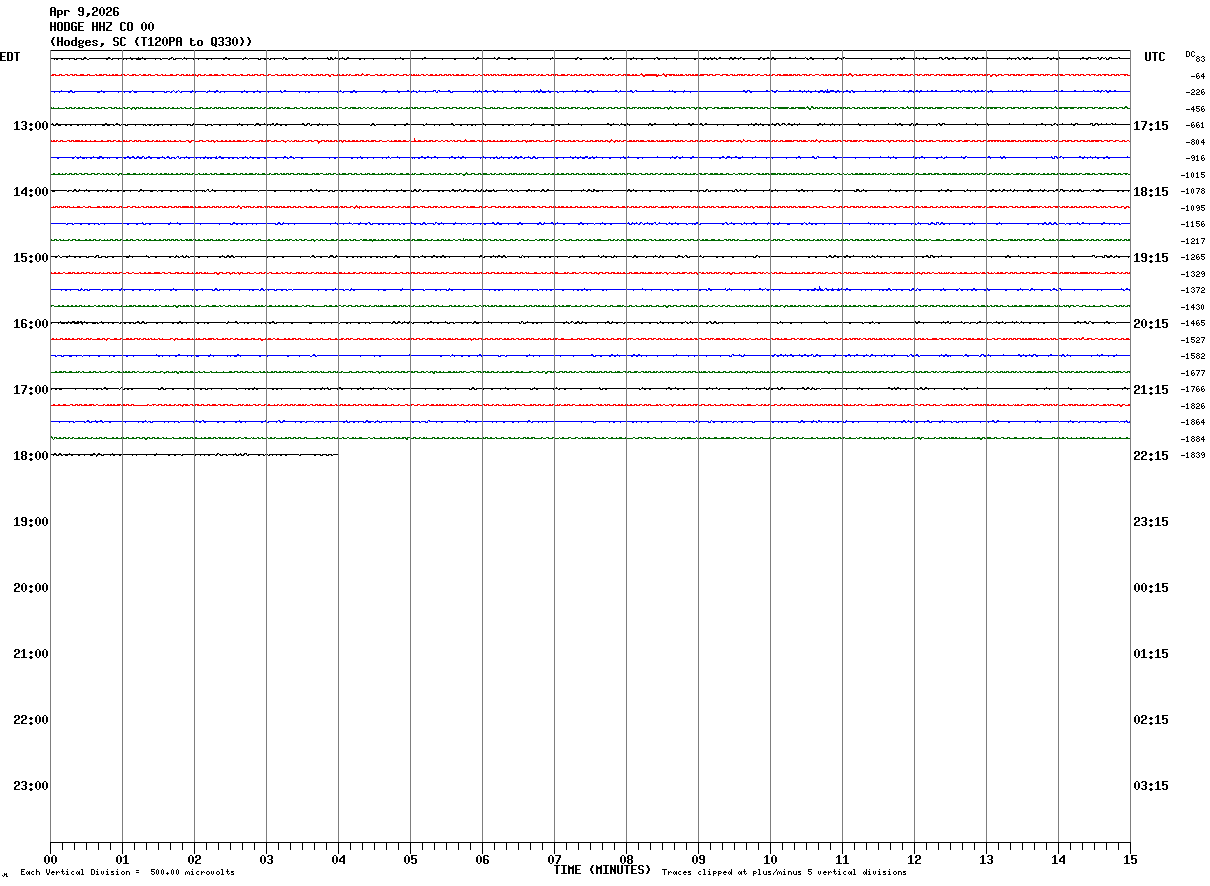Click the 17:15 UTC time label

tap(1151, 126)
